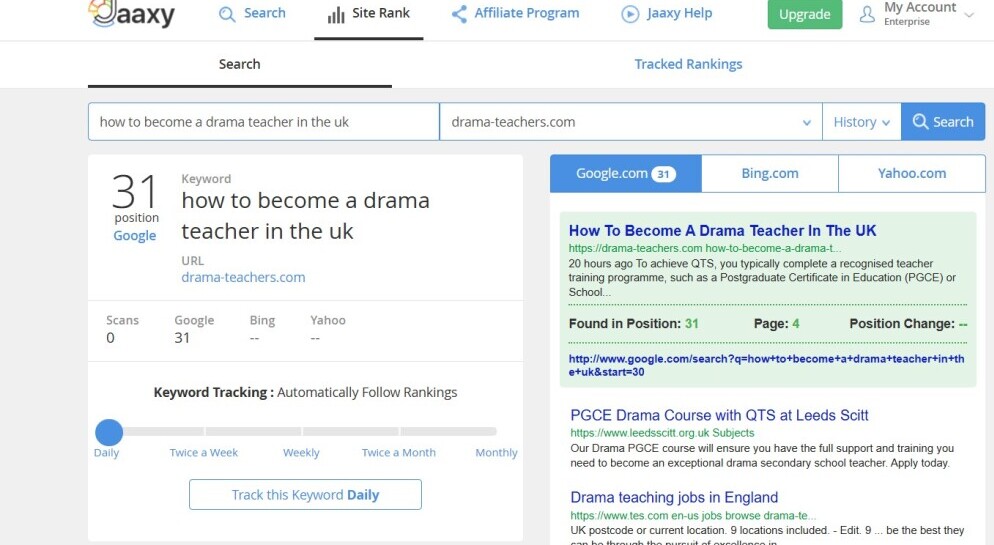The width and height of the screenshot is (994, 545).
Task: Open 'How To Become A Drama Teacher In The UK' result
Action: [722, 231]
